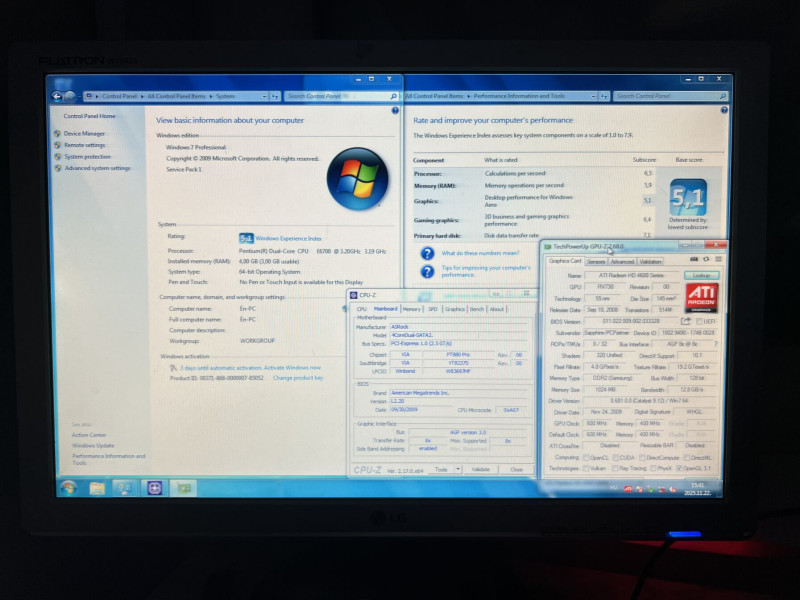Click the help icon beside 'What do these numbers mean?'
This screenshot has height=600, width=800.
428,254
